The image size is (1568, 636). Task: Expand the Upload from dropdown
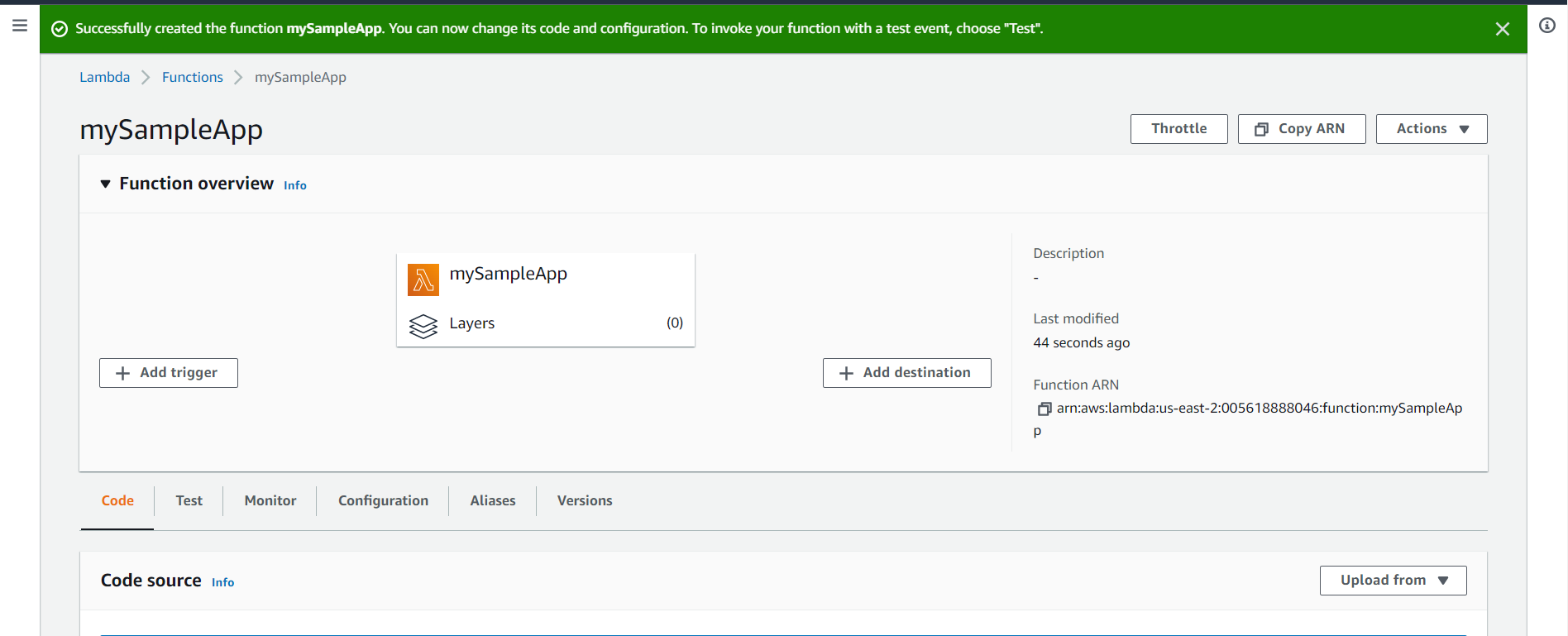point(1393,581)
